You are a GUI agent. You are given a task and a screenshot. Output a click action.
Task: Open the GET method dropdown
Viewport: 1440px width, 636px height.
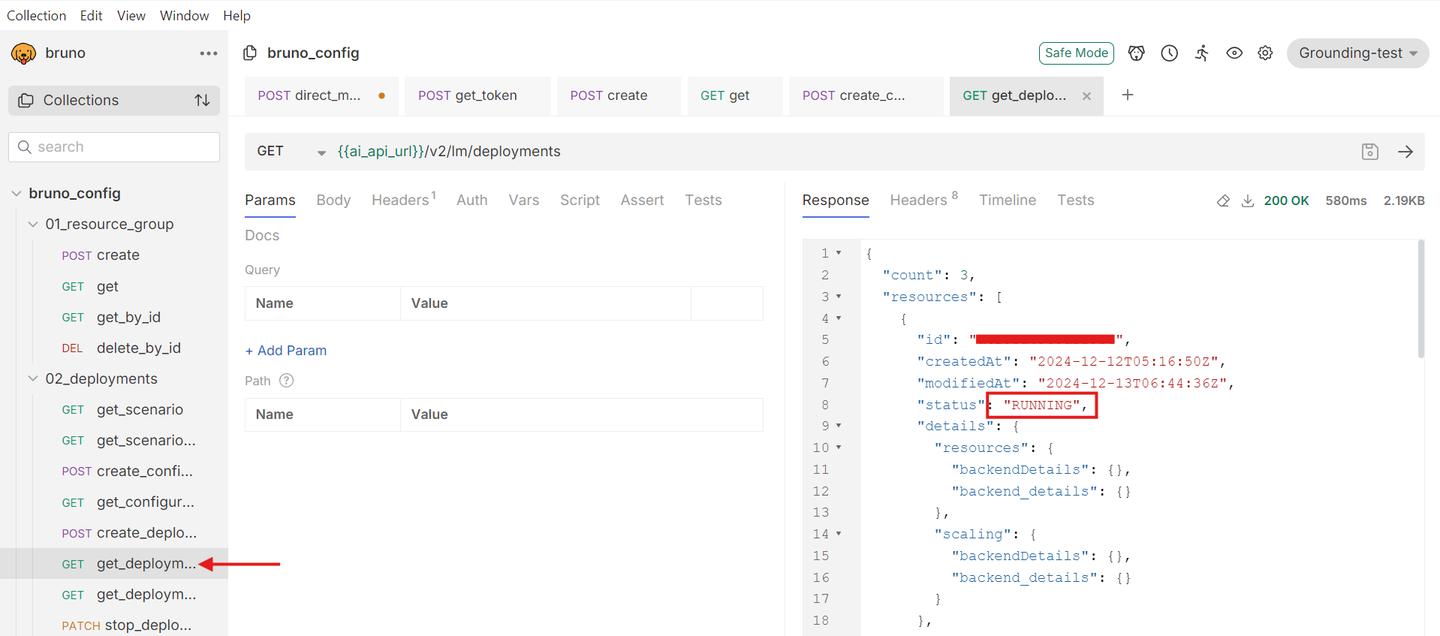coord(291,152)
